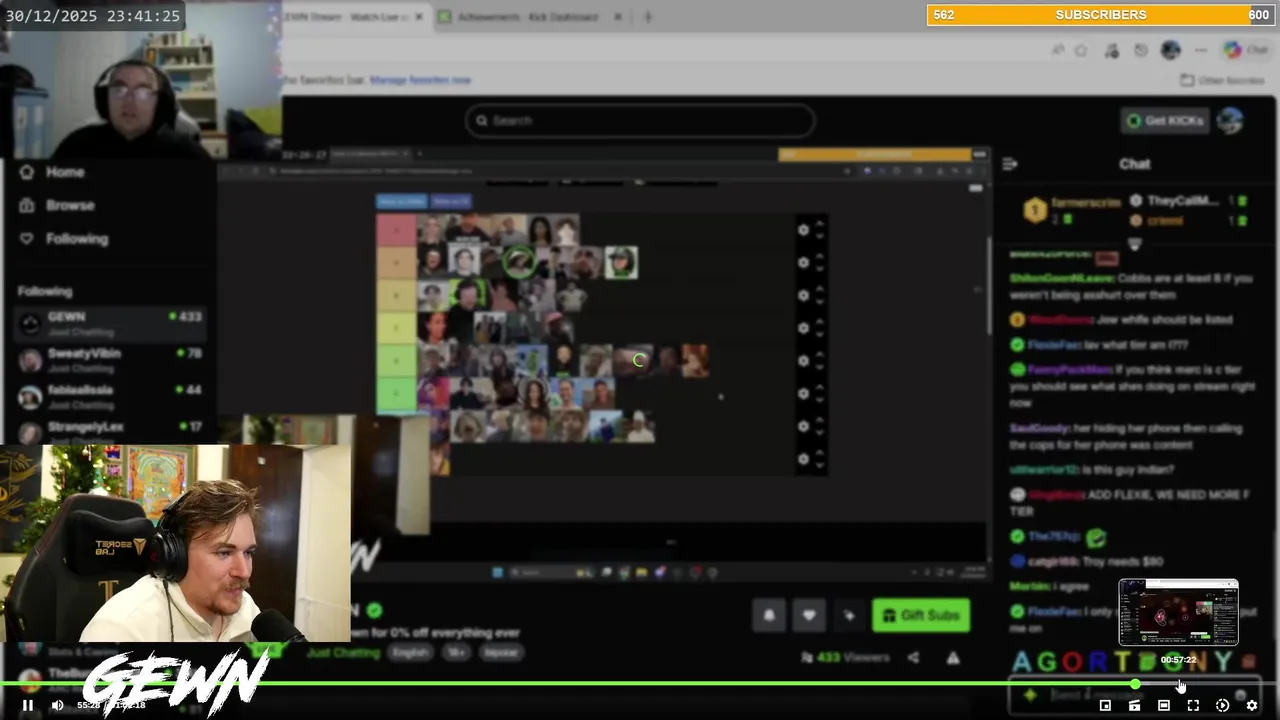Viewport: 1280px width, 720px height.
Task: Open settings gear for fourth tier row
Action: click(x=803, y=328)
